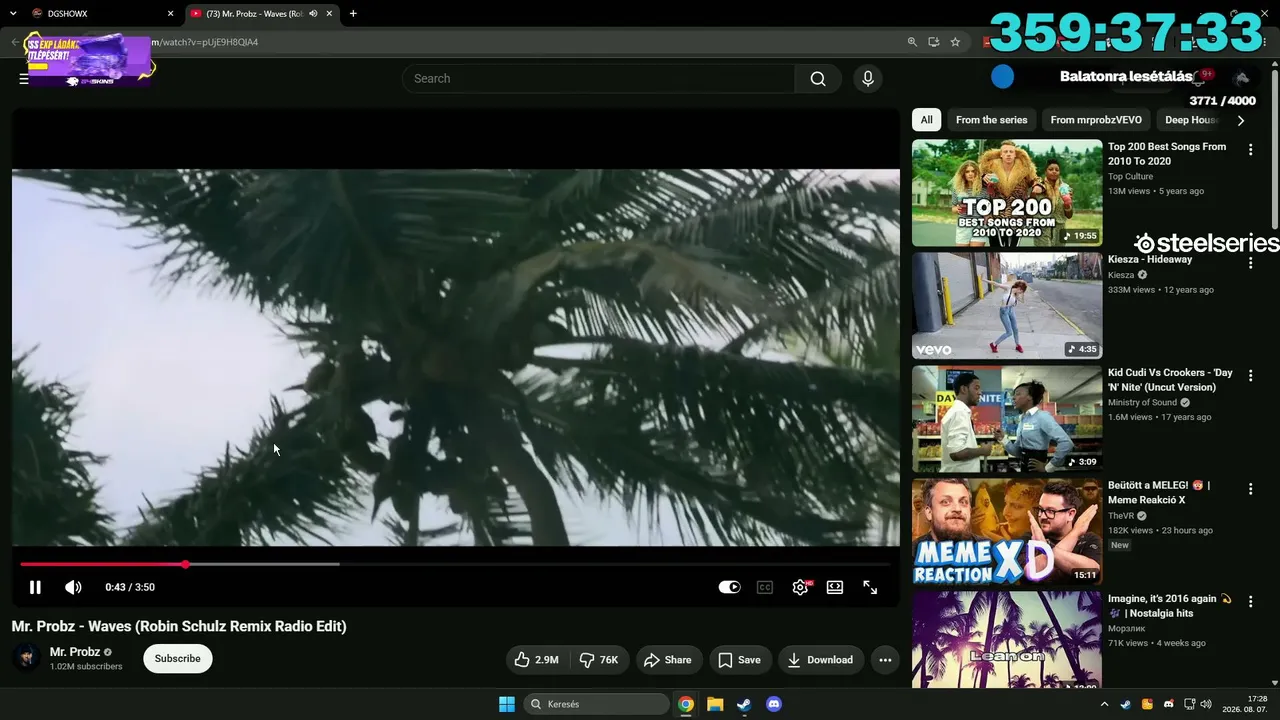Show more filter chips with right arrow

pyautogui.click(x=1241, y=120)
